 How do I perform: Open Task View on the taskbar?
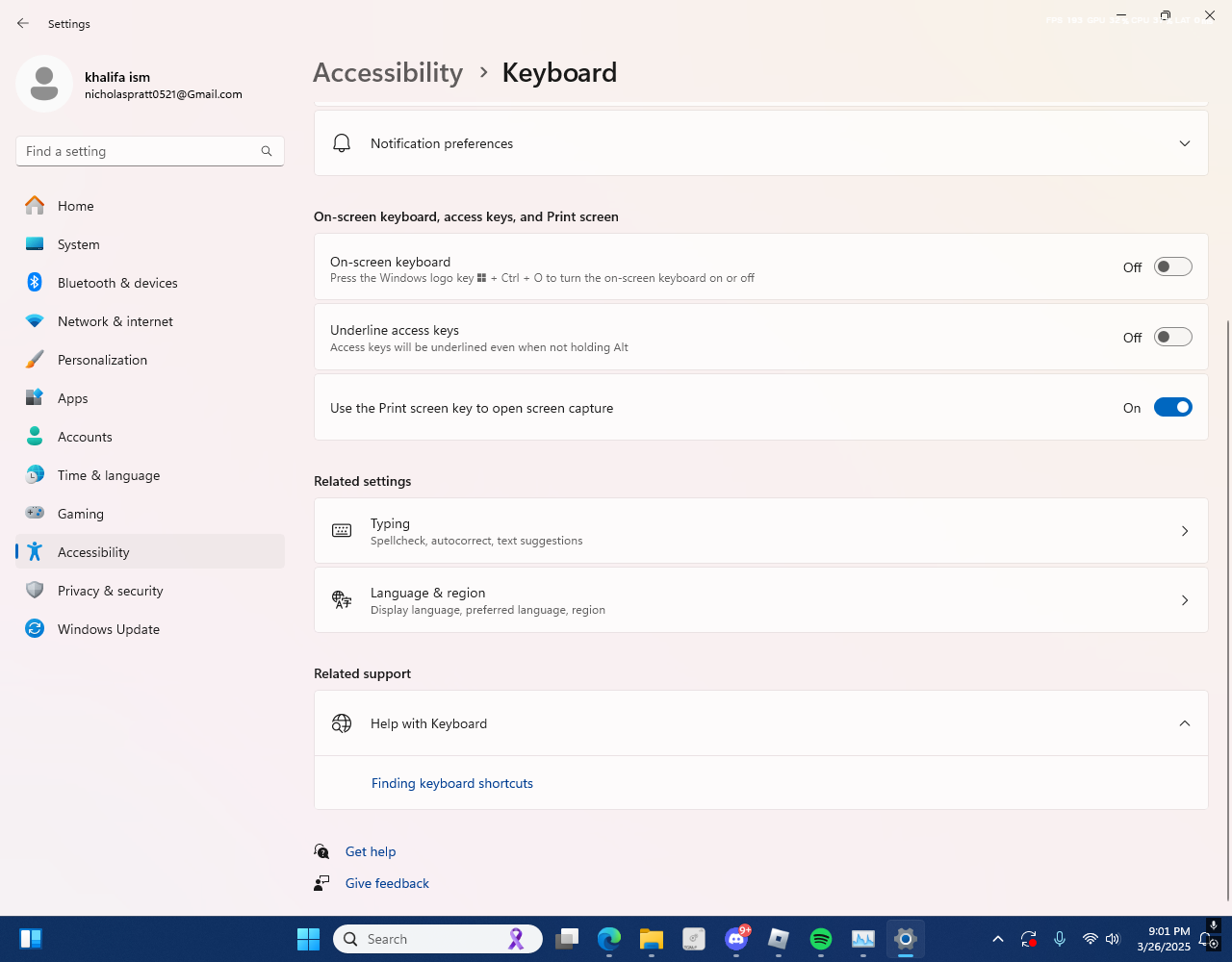click(567, 939)
